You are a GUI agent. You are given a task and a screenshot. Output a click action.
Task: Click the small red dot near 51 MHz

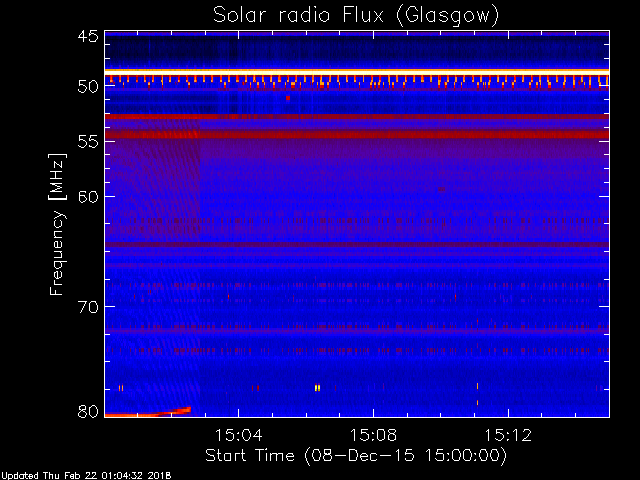[288, 98]
